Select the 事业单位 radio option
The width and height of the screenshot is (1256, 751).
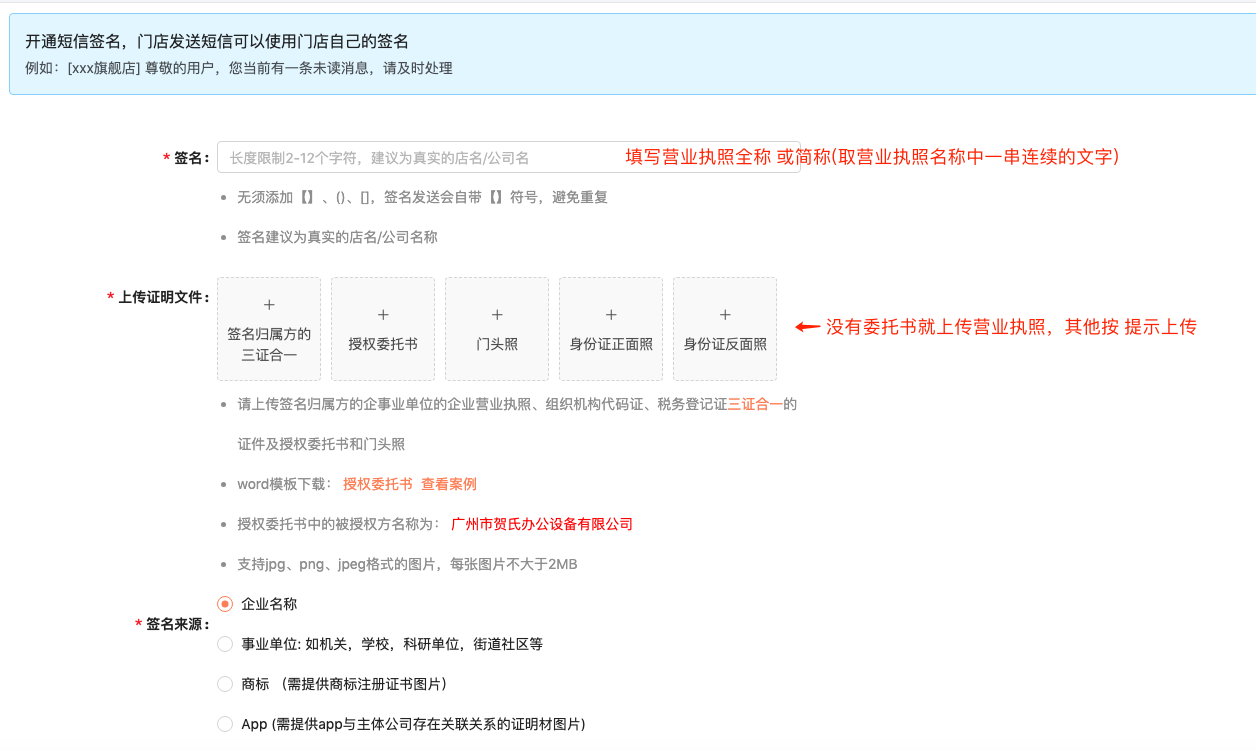pos(225,644)
